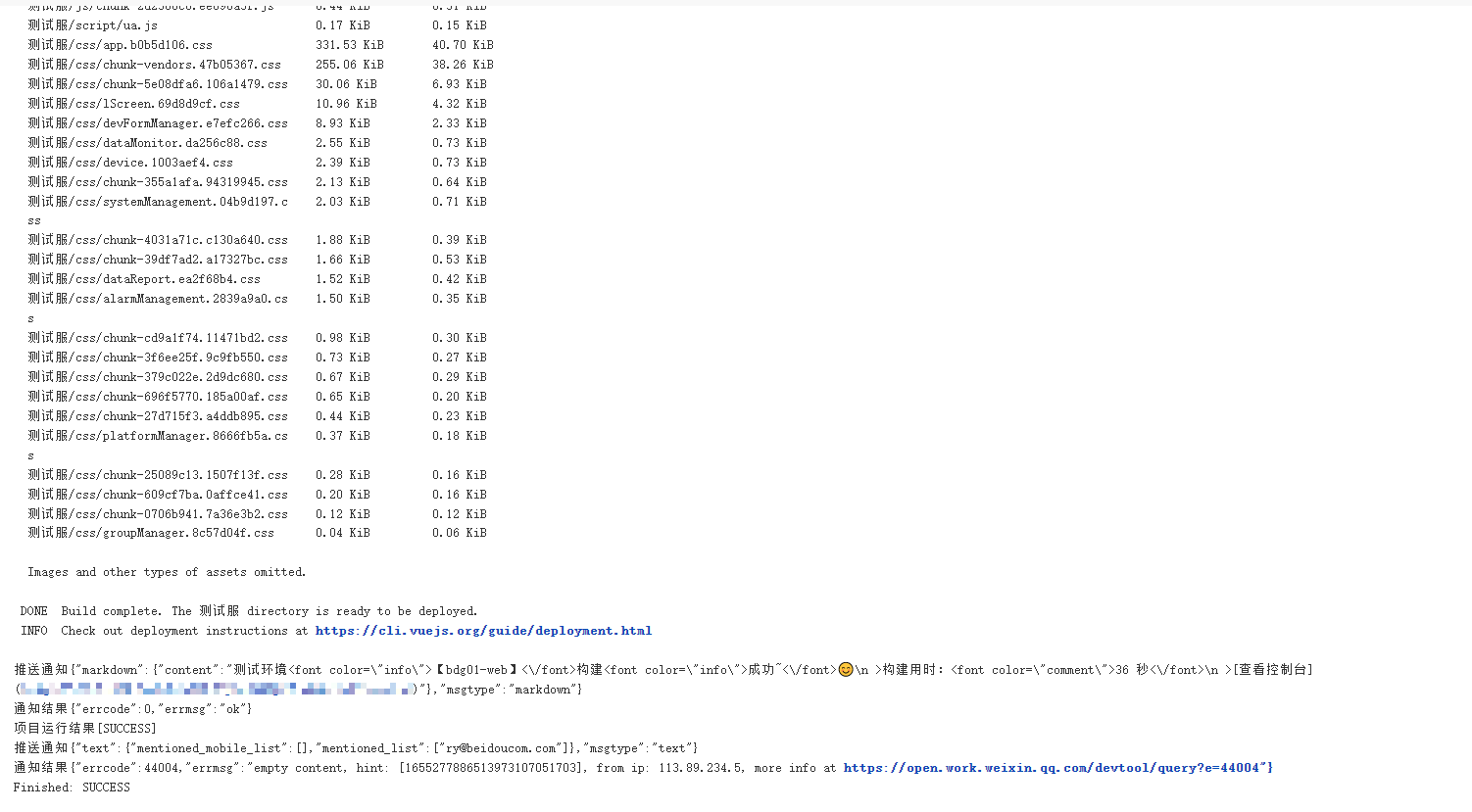Click the file name css/chunk-vendors.47b05367.css

(155, 65)
